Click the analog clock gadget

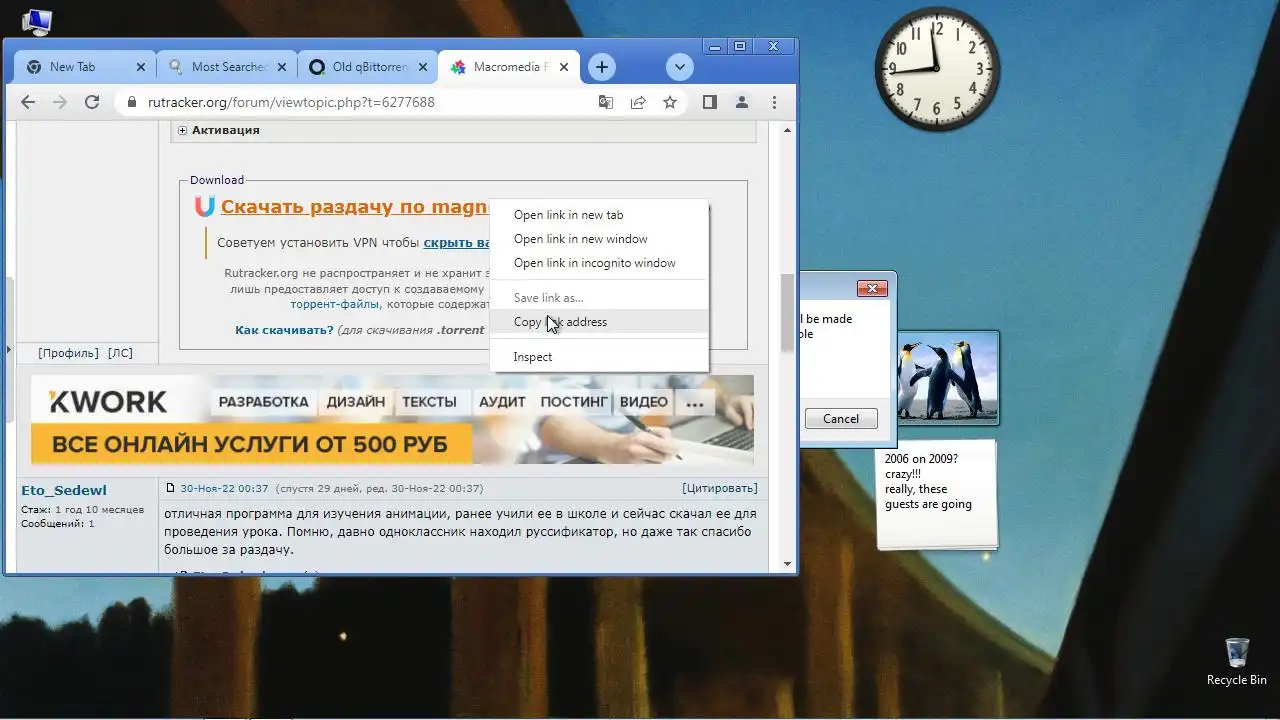click(x=937, y=68)
